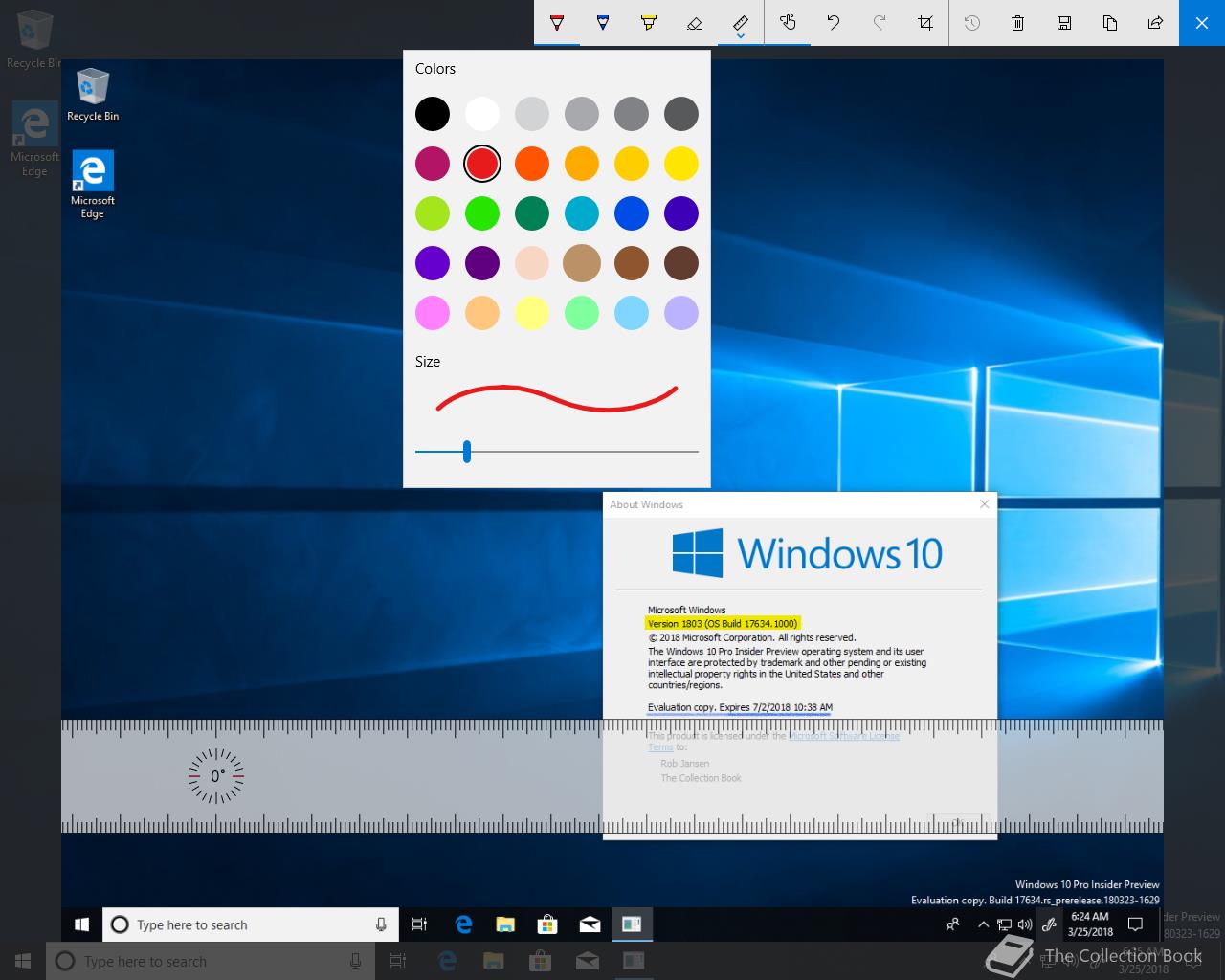Pick the darkest brown swatch
This screenshot has height=980, width=1225.
(681, 263)
